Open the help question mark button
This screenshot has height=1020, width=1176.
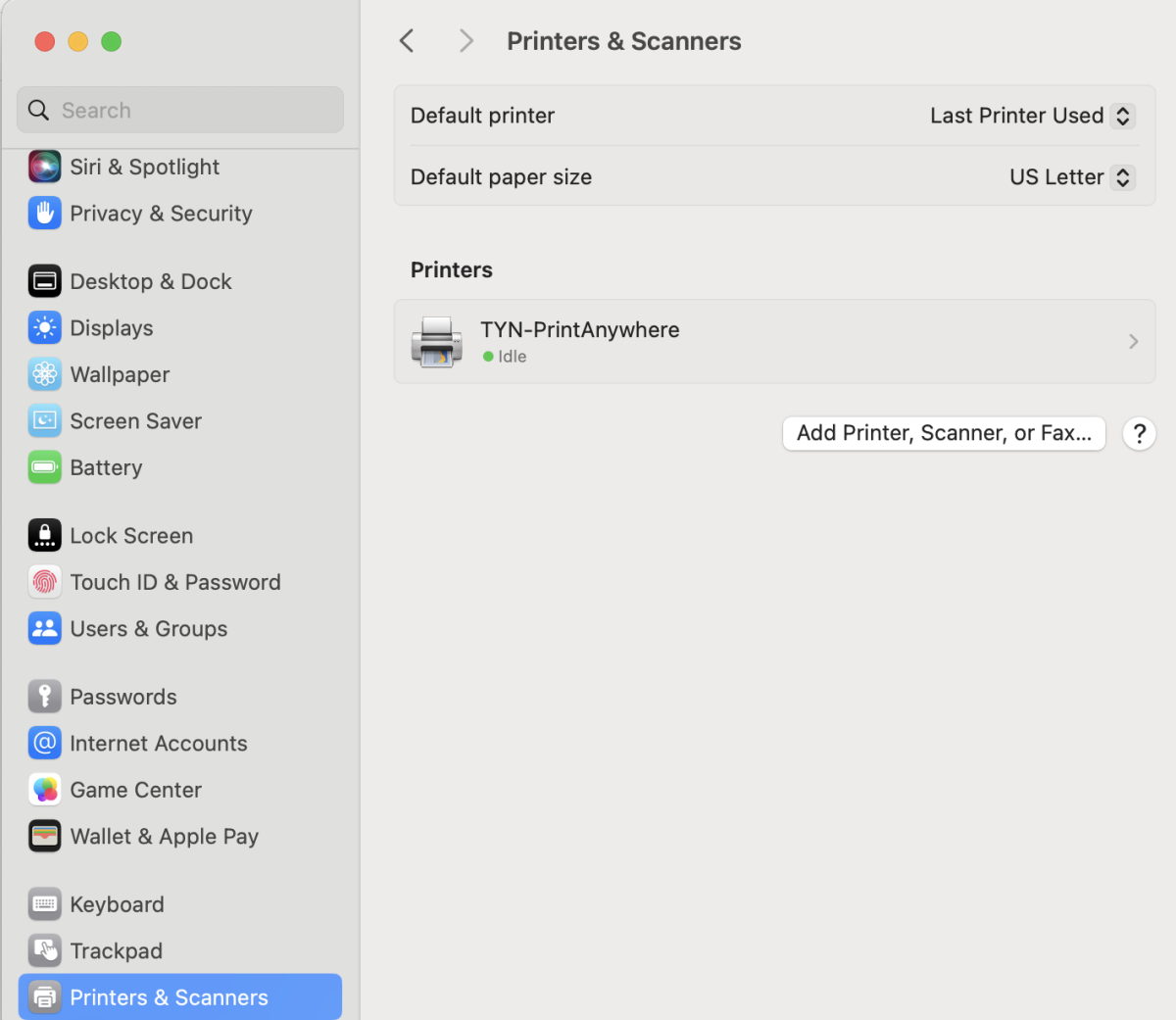(1139, 433)
